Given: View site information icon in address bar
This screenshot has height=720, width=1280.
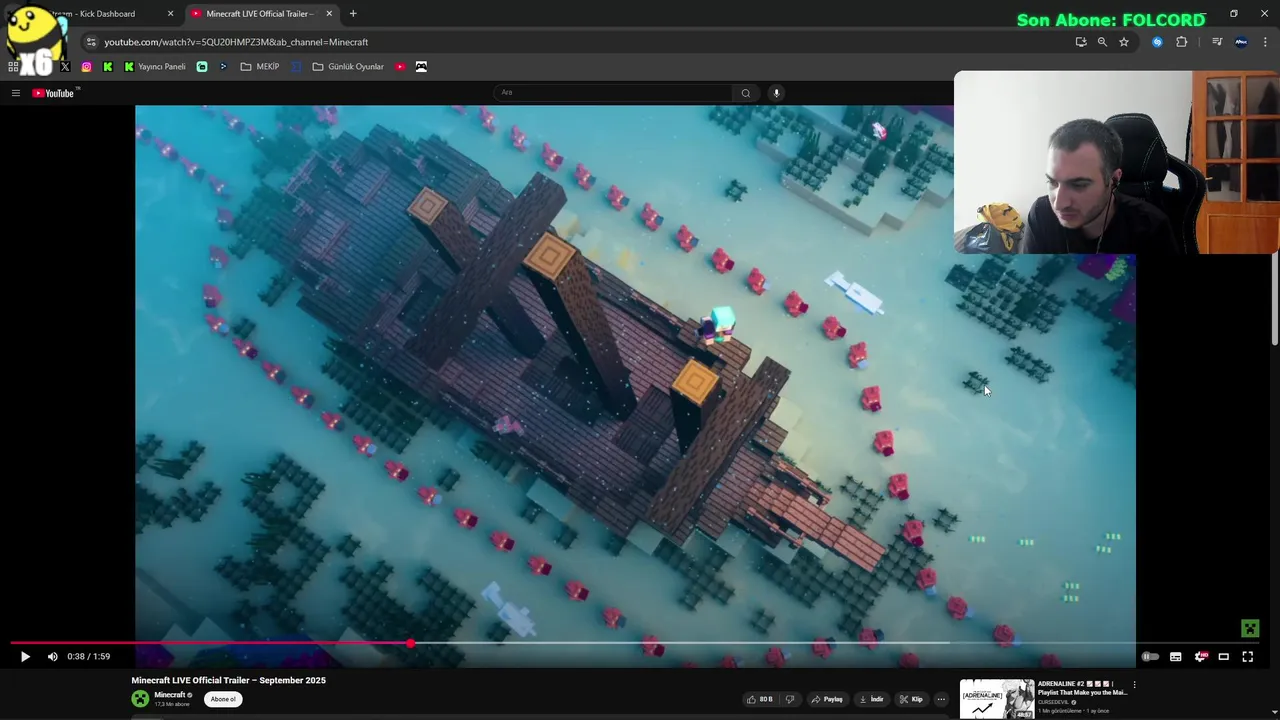Looking at the screenshot, I should coord(91,42).
